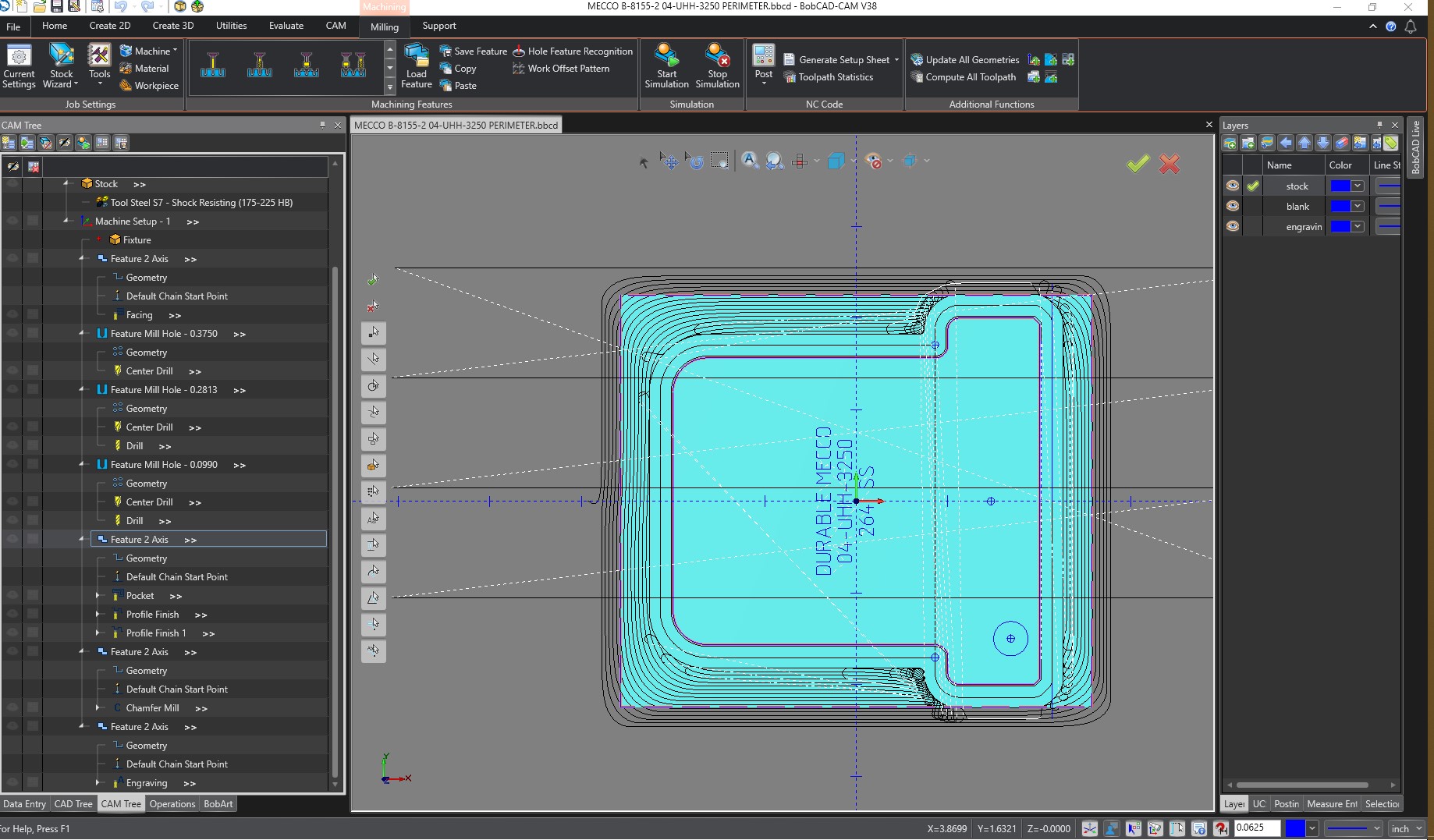Click the stock layer blue color swatch
Image resolution: width=1434 pixels, height=840 pixels.
coord(1340,186)
